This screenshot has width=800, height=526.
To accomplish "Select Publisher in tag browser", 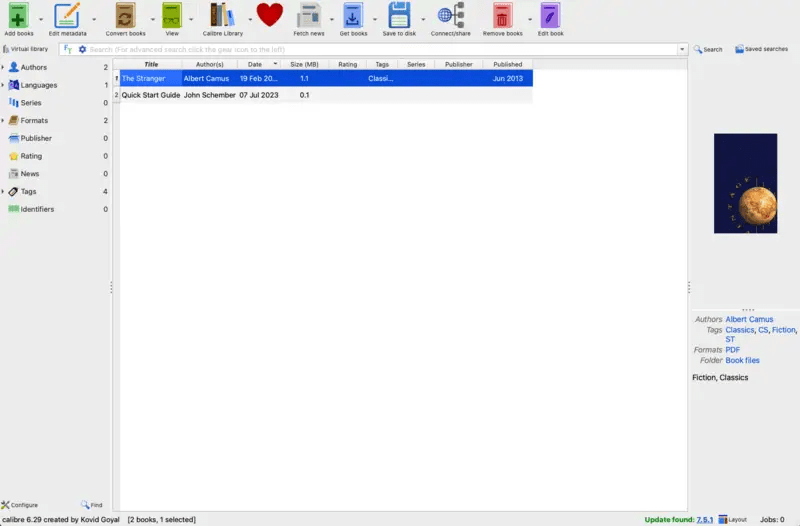I will (36, 138).
